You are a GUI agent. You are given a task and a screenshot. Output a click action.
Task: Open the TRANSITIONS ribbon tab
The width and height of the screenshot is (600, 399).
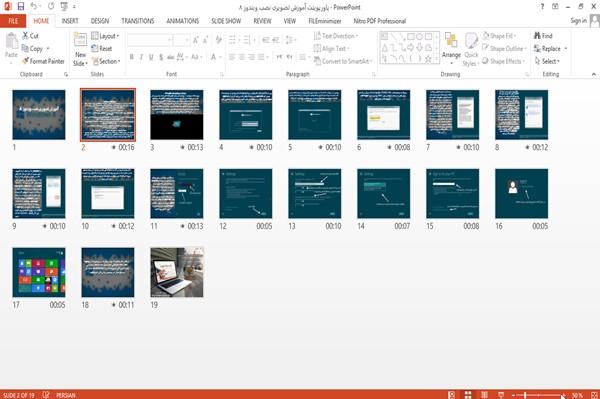click(x=138, y=21)
